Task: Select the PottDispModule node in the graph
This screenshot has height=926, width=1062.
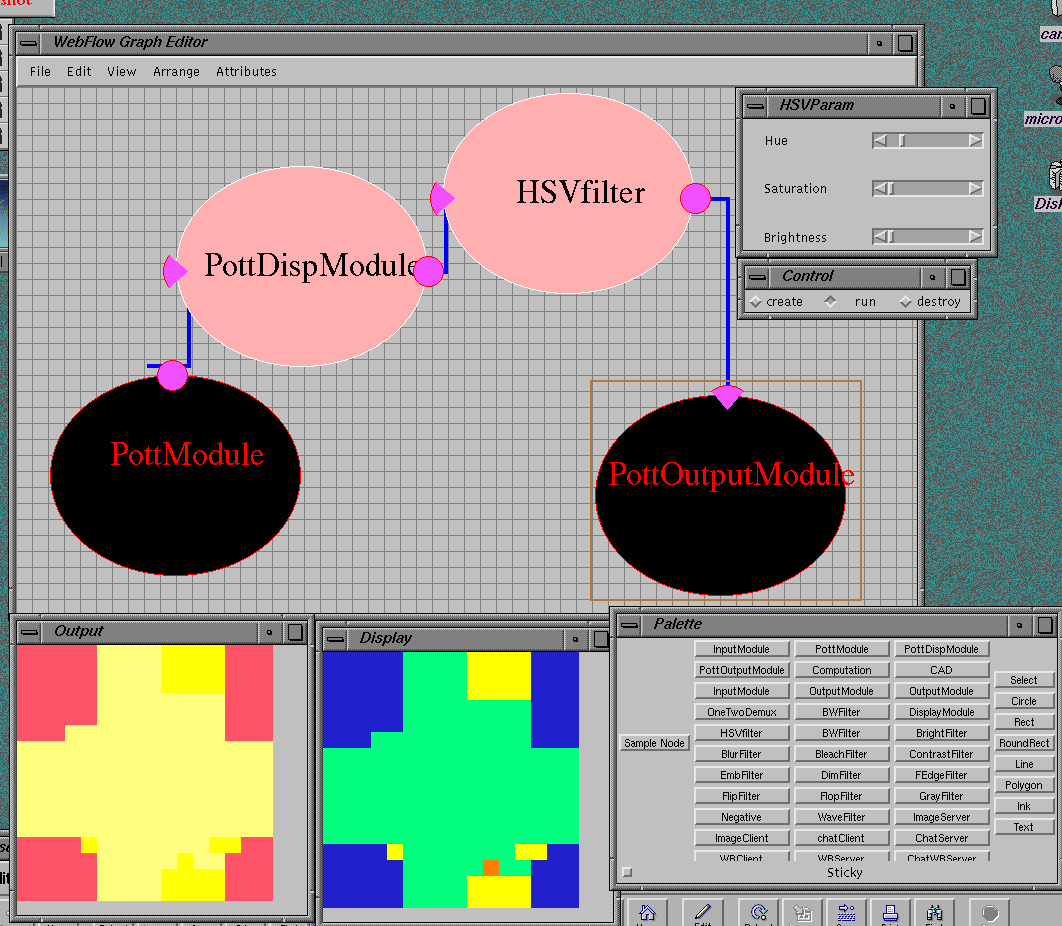Action: tap(302, 266)
